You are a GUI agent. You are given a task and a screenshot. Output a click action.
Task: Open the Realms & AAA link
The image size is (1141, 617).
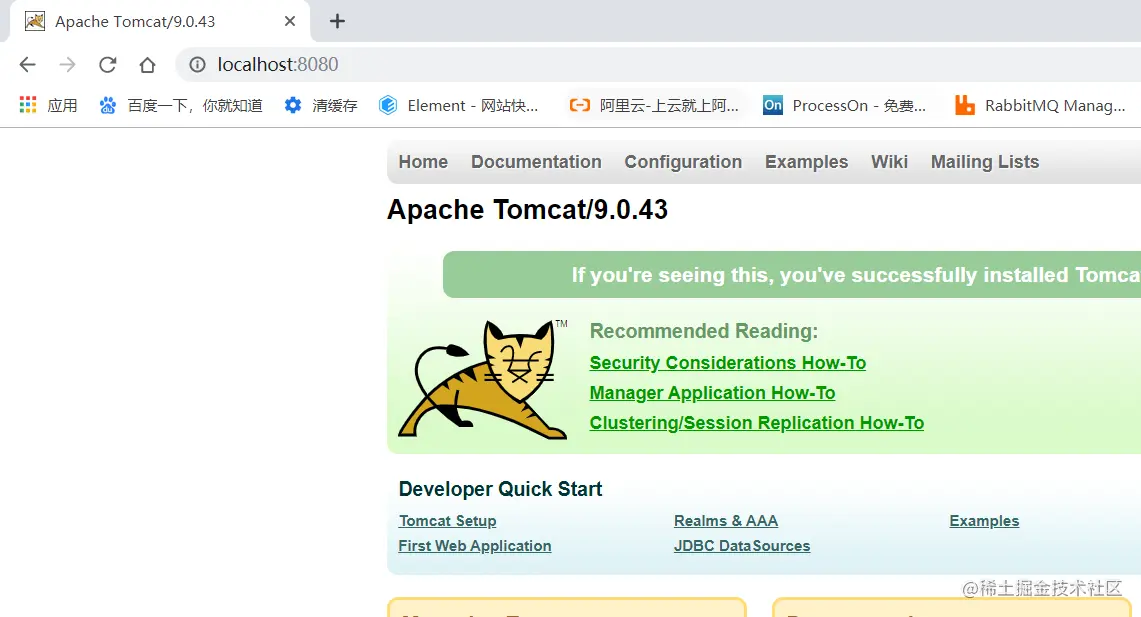click(725, 521)
